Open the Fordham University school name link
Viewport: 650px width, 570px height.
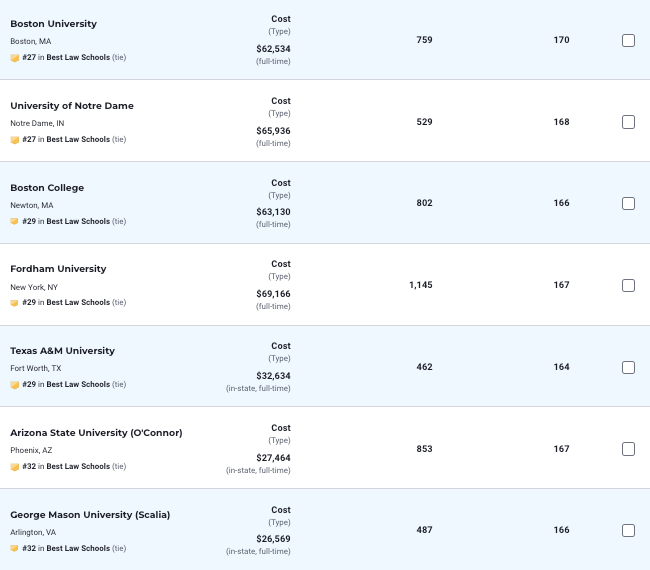(58, 269)
